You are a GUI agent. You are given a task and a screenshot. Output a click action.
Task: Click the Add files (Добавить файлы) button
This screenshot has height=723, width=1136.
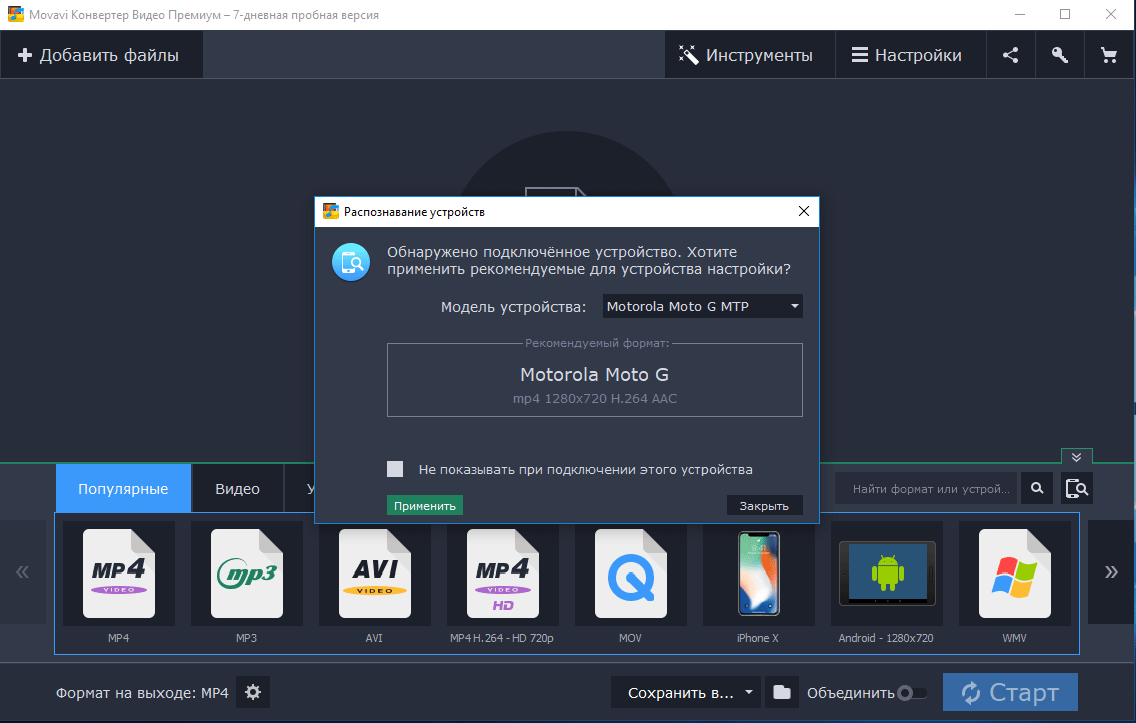[99, 55]
